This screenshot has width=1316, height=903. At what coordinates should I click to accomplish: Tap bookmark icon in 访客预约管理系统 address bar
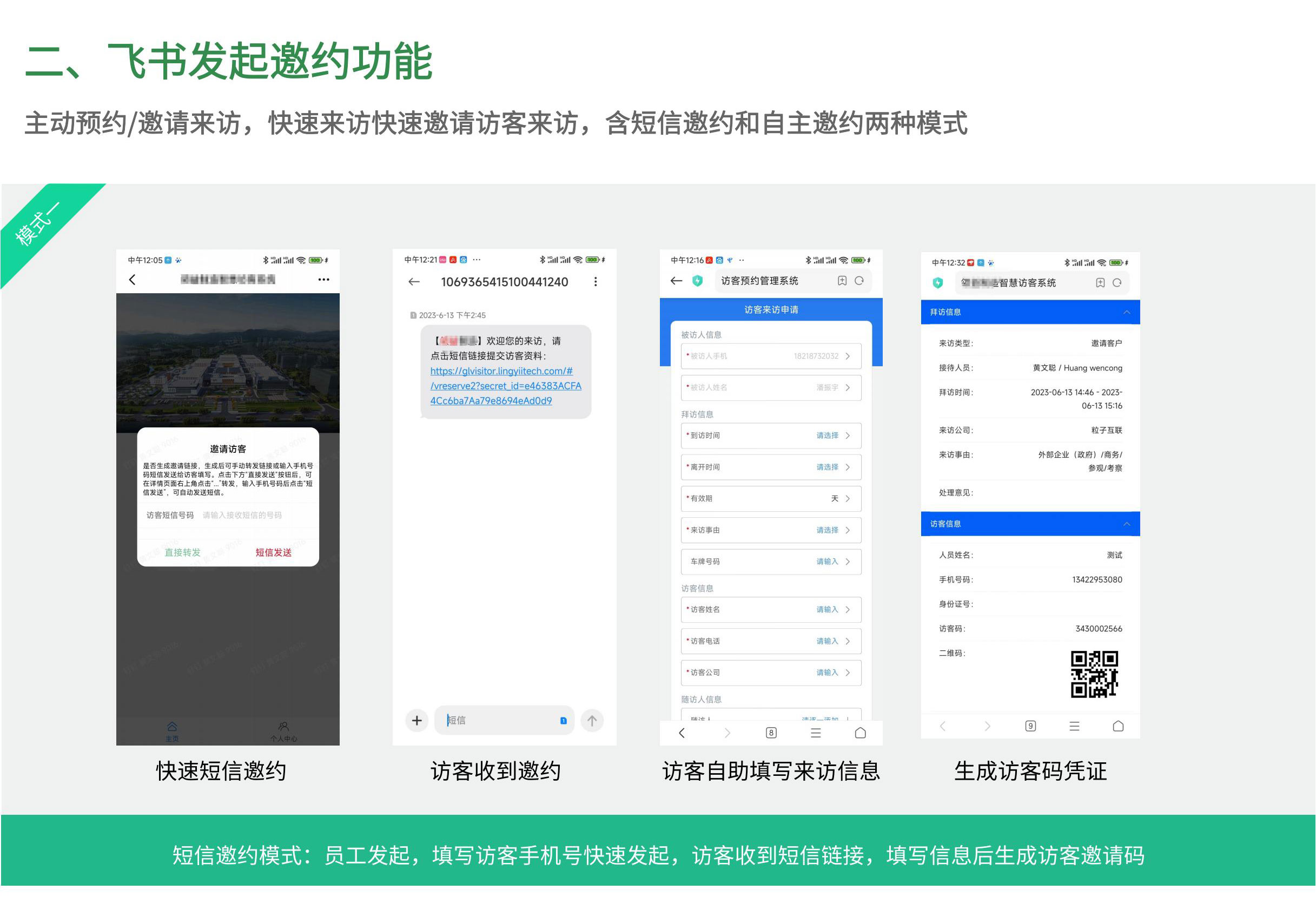pos(842,280)
